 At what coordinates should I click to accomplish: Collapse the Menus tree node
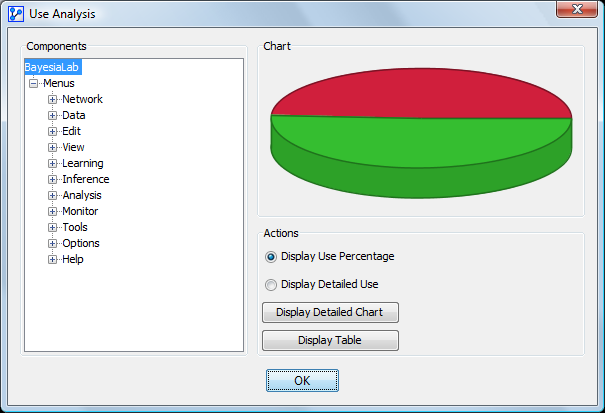(34, 84)
